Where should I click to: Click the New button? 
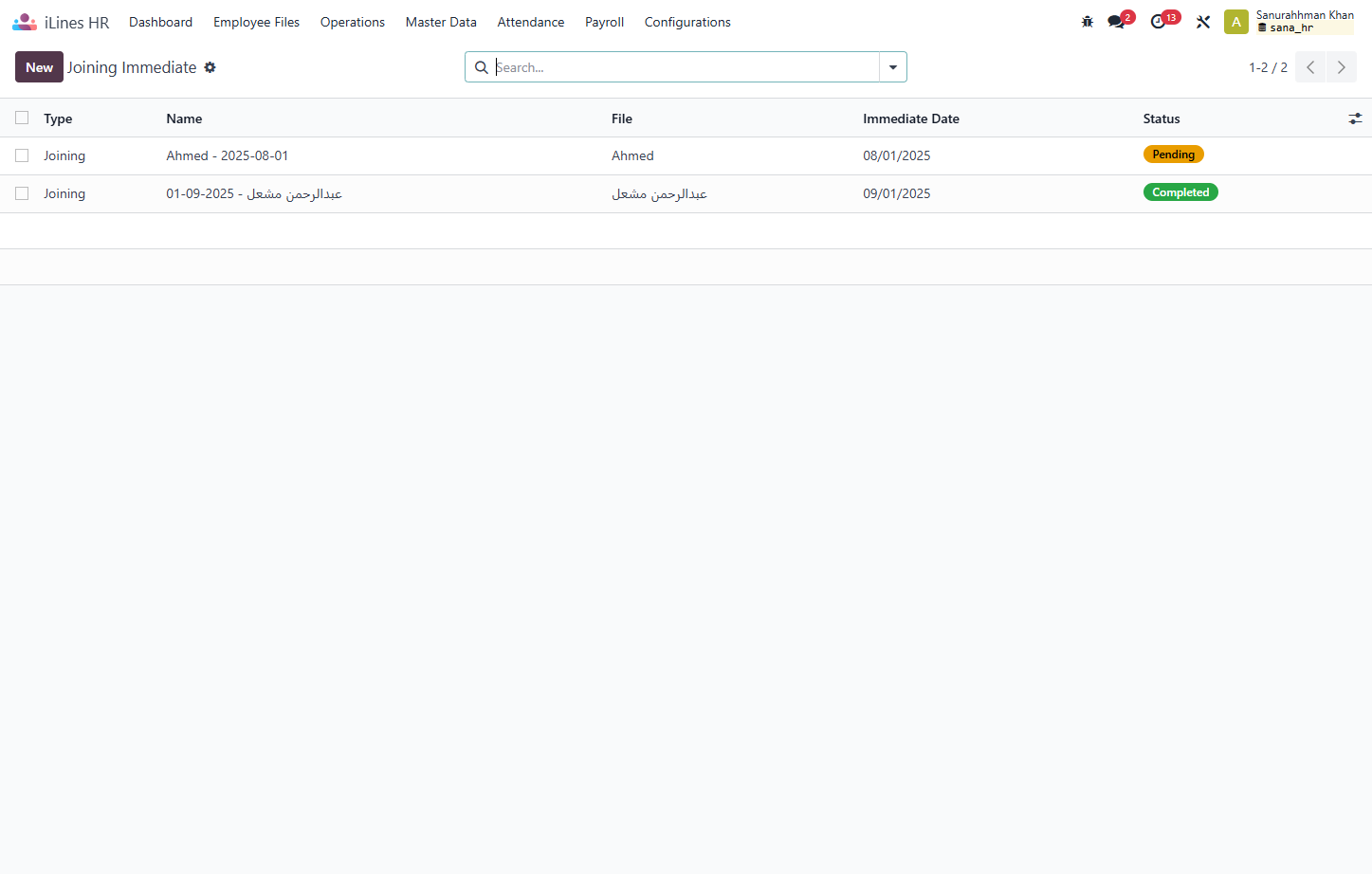point(39,67)
